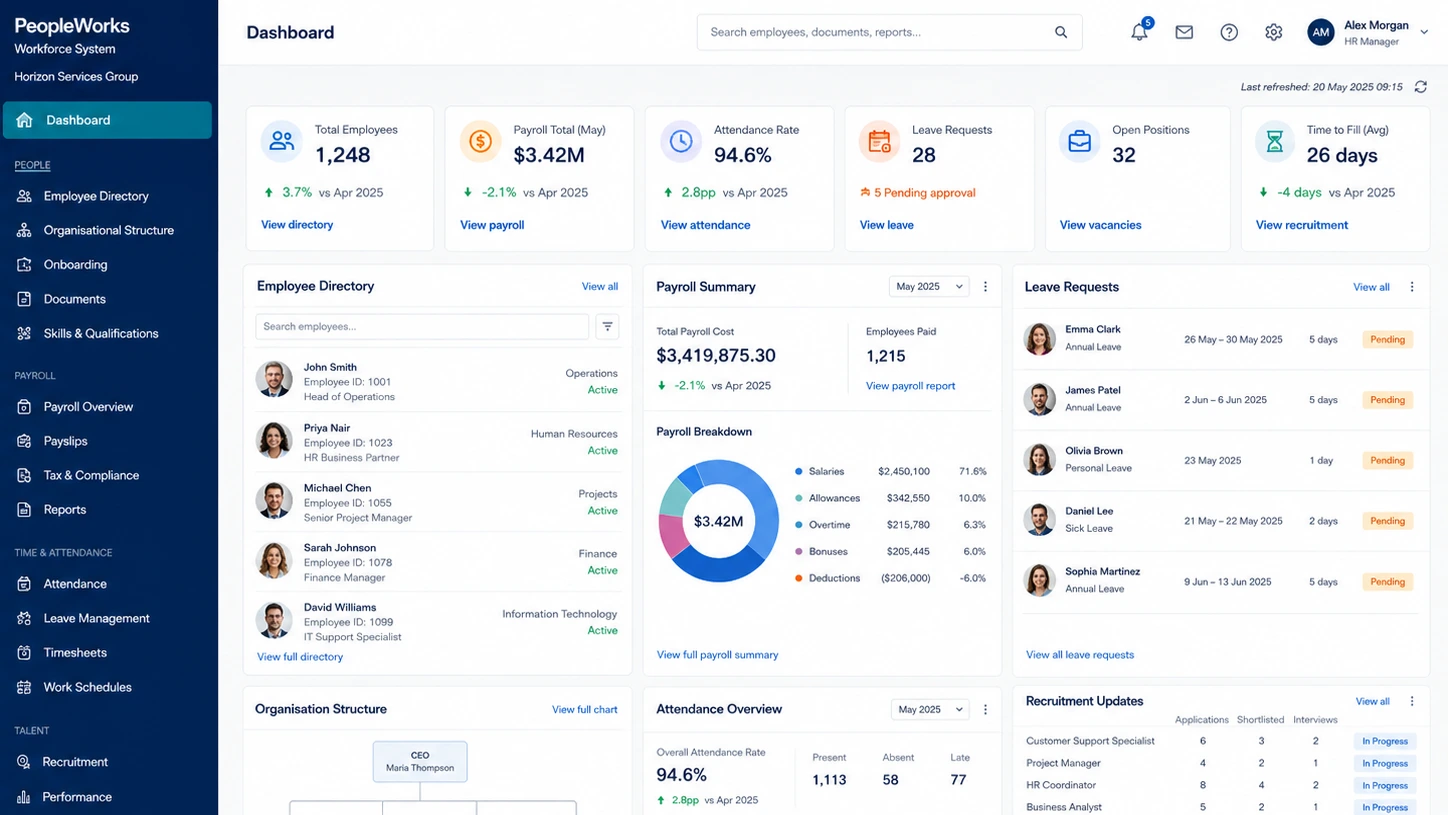
Task: Click the Search employees field in the directory
Action: pyautogui.click(x=422, y=326)
